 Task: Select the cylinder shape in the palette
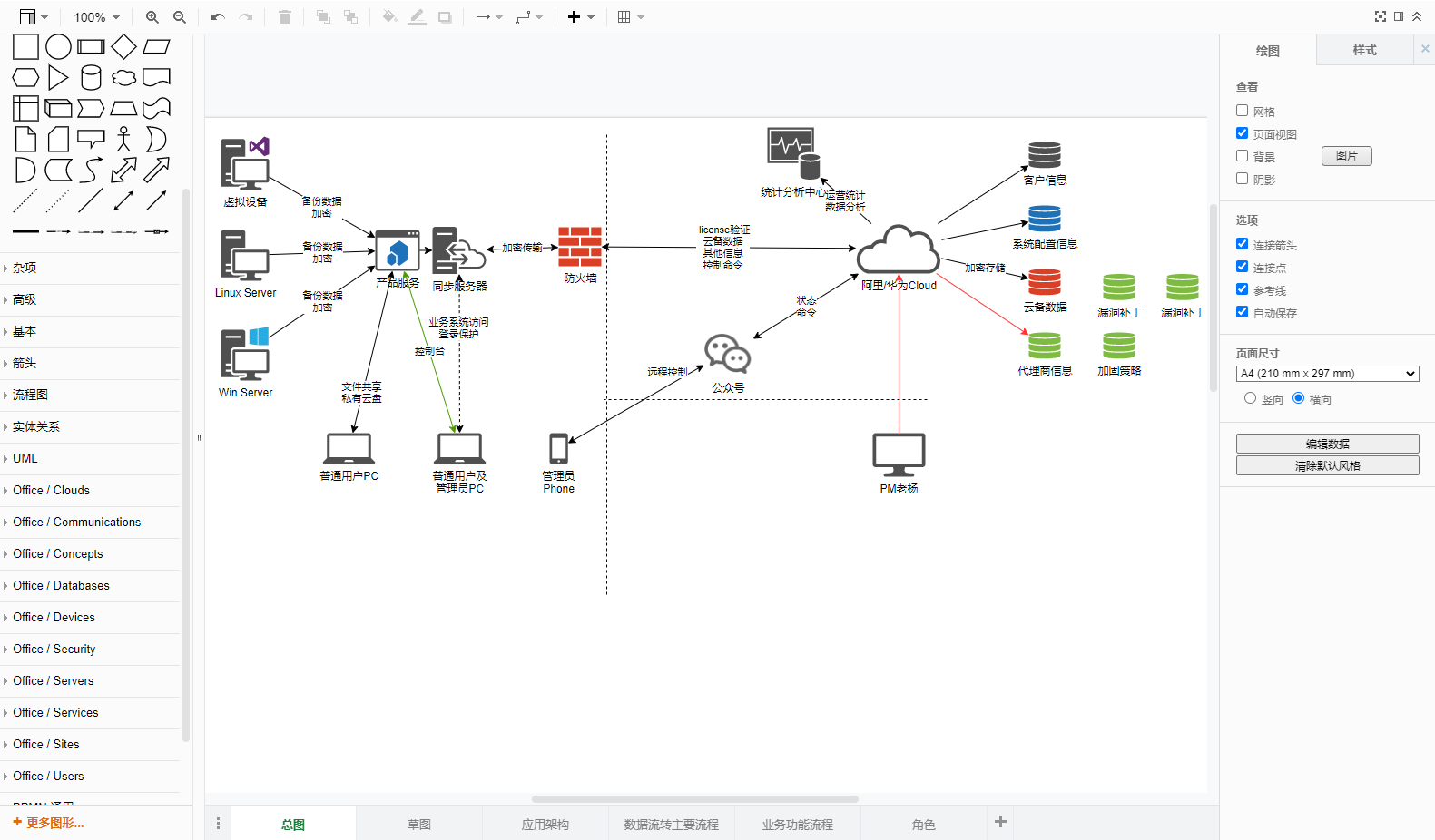pos(92,78)
